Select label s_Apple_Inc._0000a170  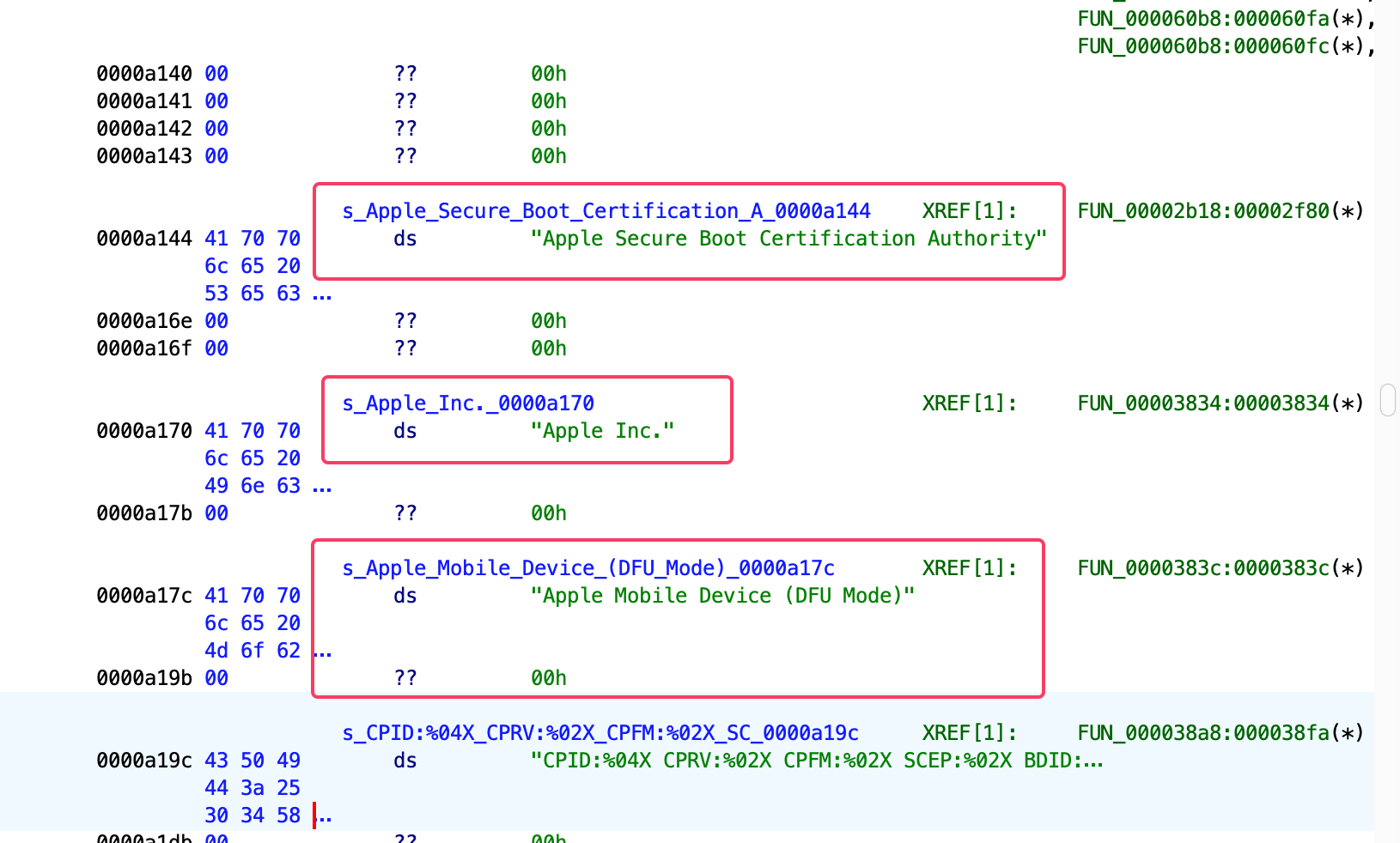point(468,403)
